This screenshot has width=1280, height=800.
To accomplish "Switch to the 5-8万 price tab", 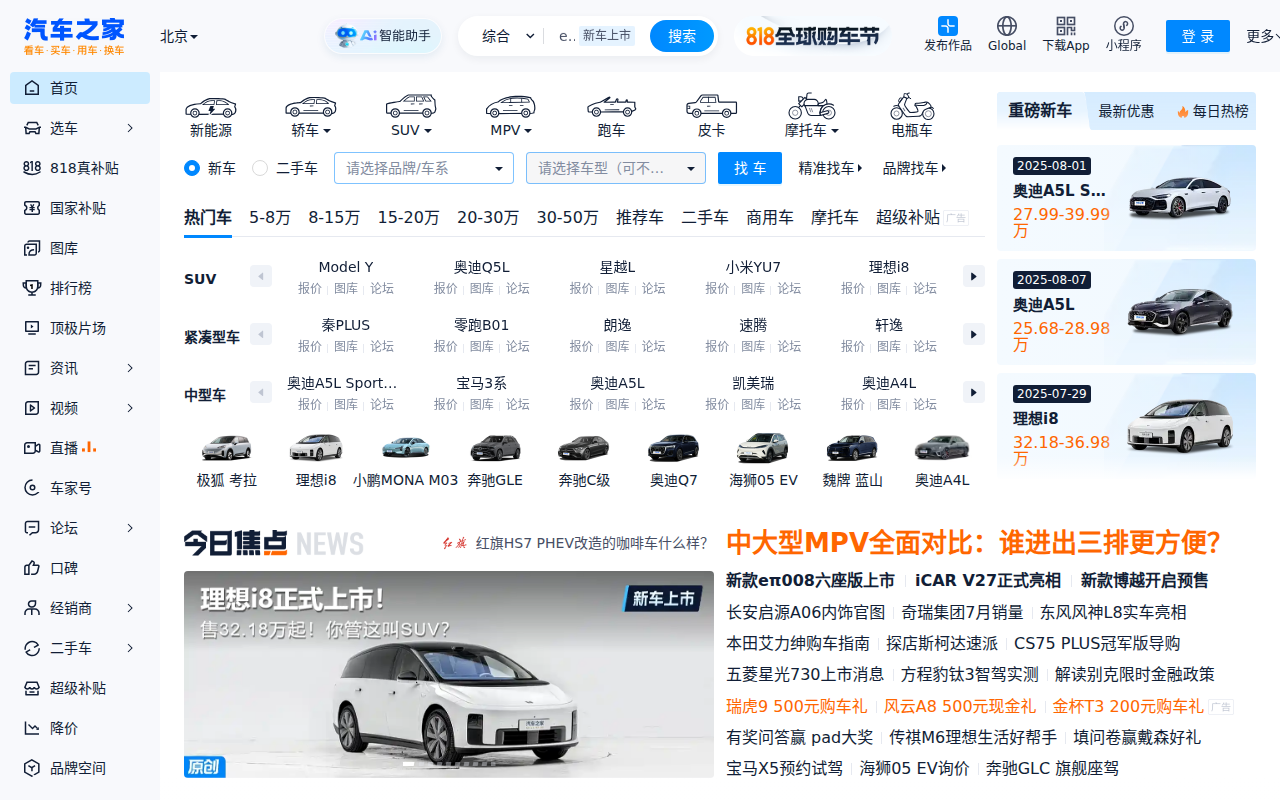I will (x=270, y=217).
